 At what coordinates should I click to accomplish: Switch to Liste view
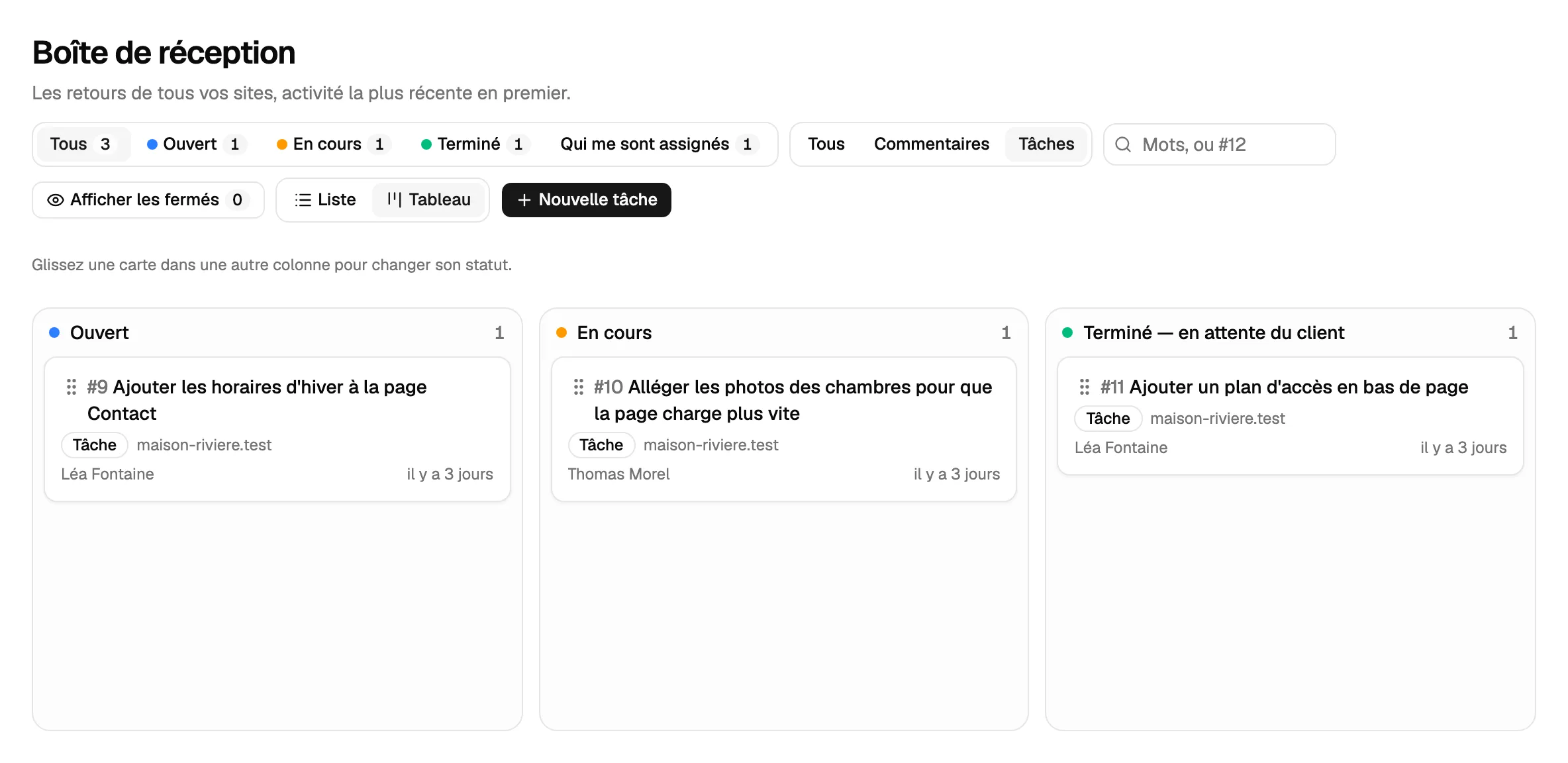coord(325,200)
